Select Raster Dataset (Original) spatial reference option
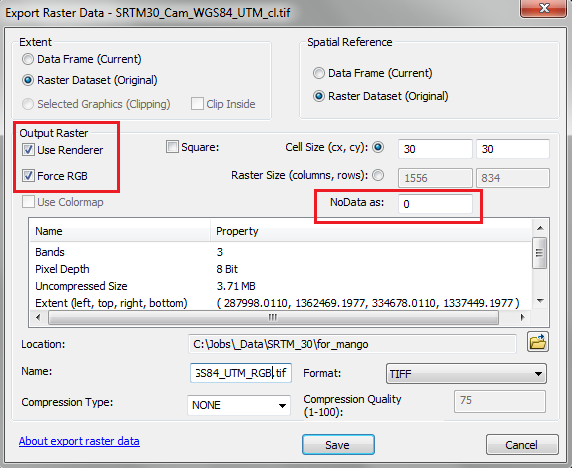The image size is (572, 468). click(x=319, y=96)
